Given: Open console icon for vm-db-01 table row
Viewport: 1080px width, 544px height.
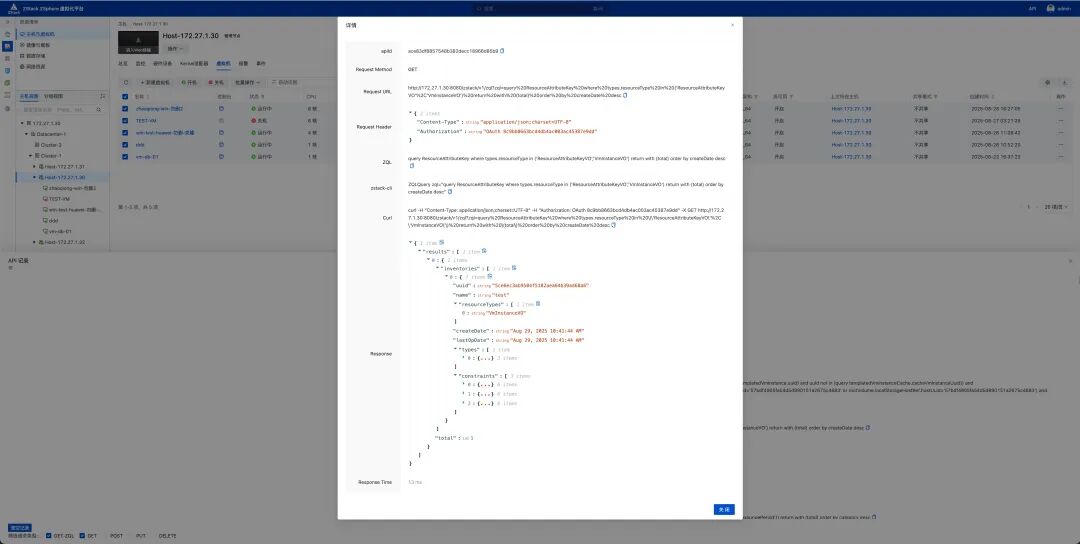Looking at the screenshot, I should point(221,156).
